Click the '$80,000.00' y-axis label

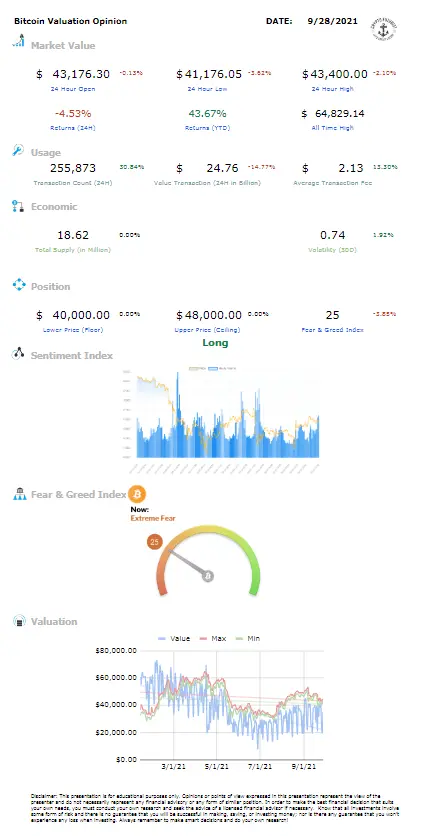pyautogui.click(x=116, y=650)
